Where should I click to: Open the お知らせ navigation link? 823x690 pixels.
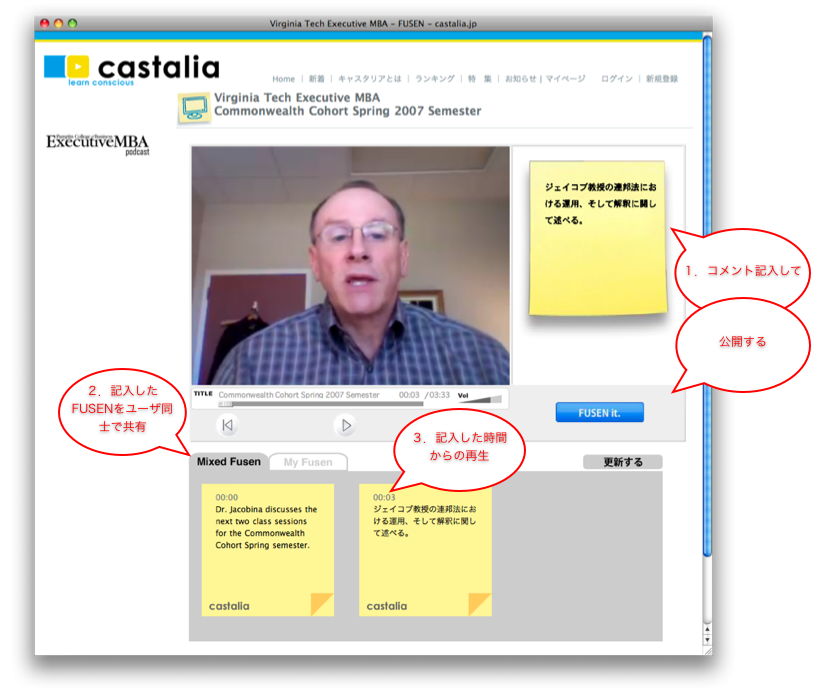coord(520,79)
